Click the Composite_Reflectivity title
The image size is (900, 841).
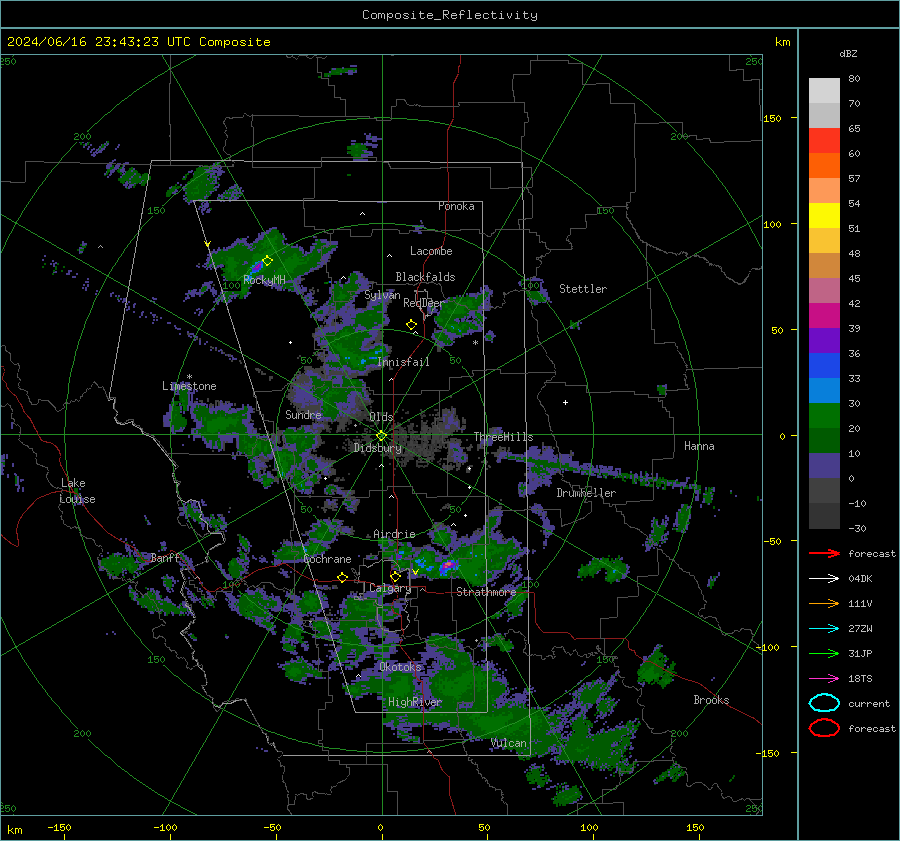(450, 15)
